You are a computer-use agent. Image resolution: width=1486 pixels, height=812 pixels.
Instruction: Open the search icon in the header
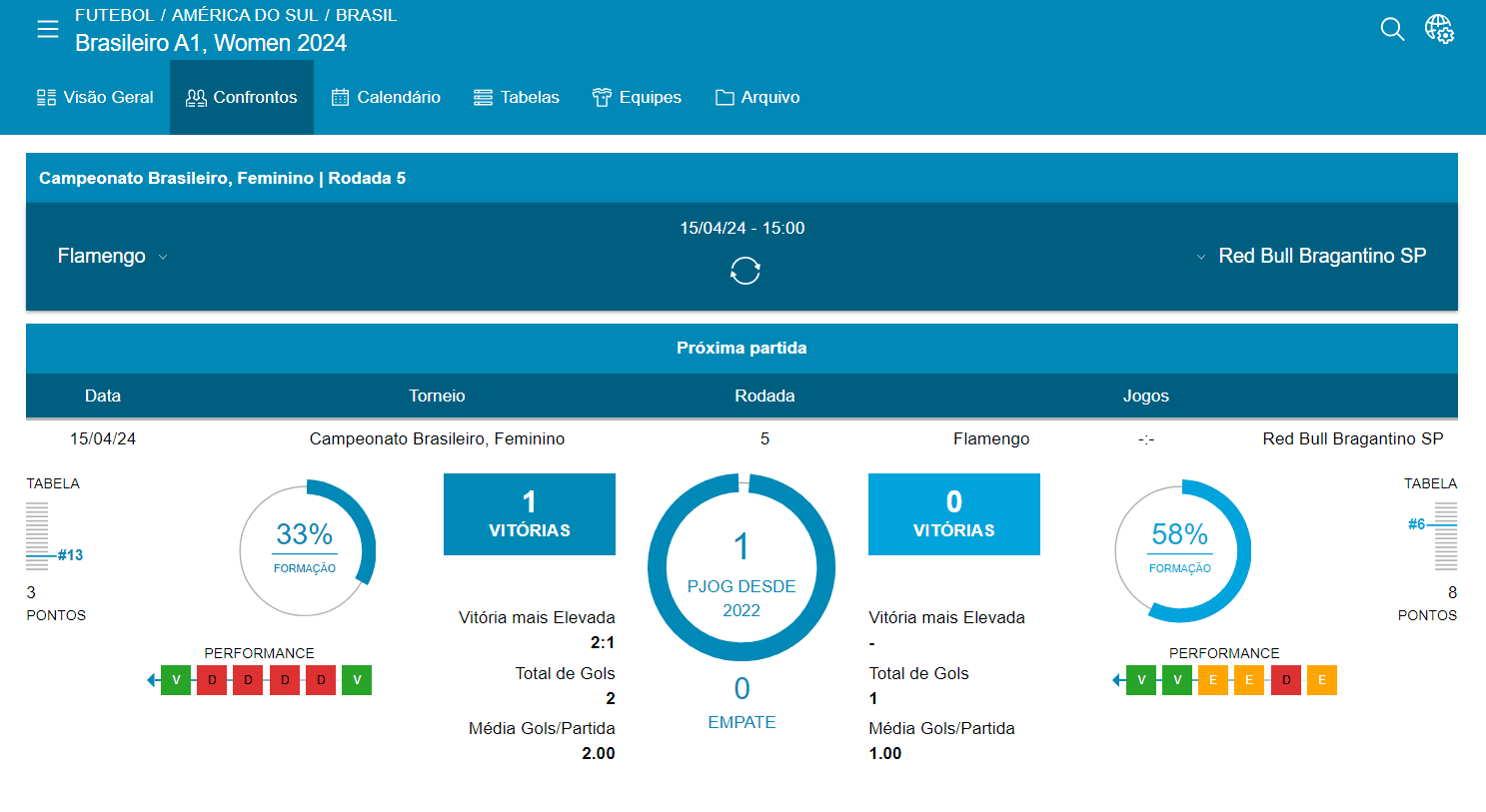1392,29
